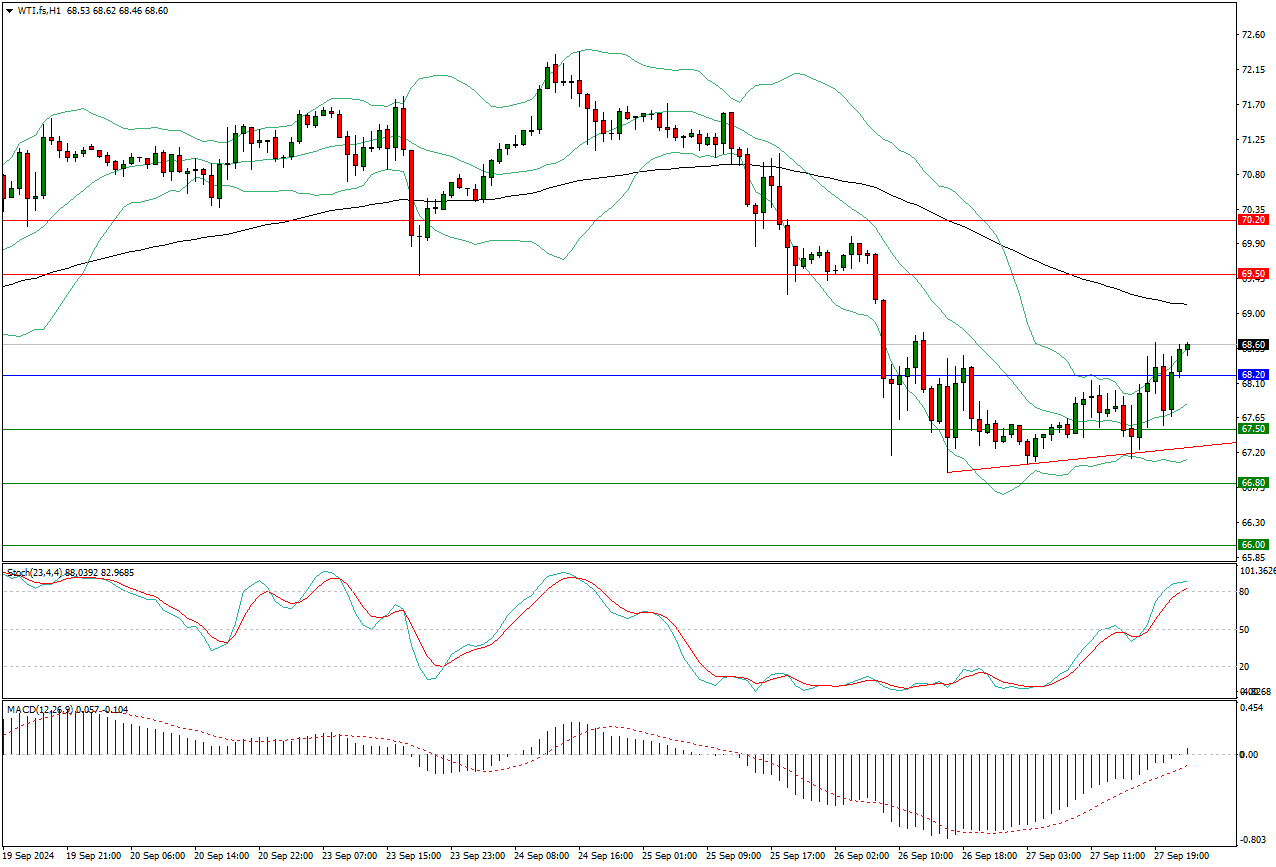Viewport: 1276px width, 867px height.
Task: Click the 80 level on Stochastic scale
Action: tap(1244, 592)
